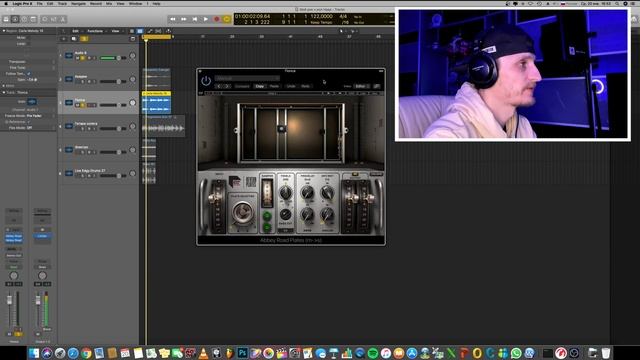Click the Bass Cut knob
This screenshot has height=360, width=640.
[x=285, y=214]
